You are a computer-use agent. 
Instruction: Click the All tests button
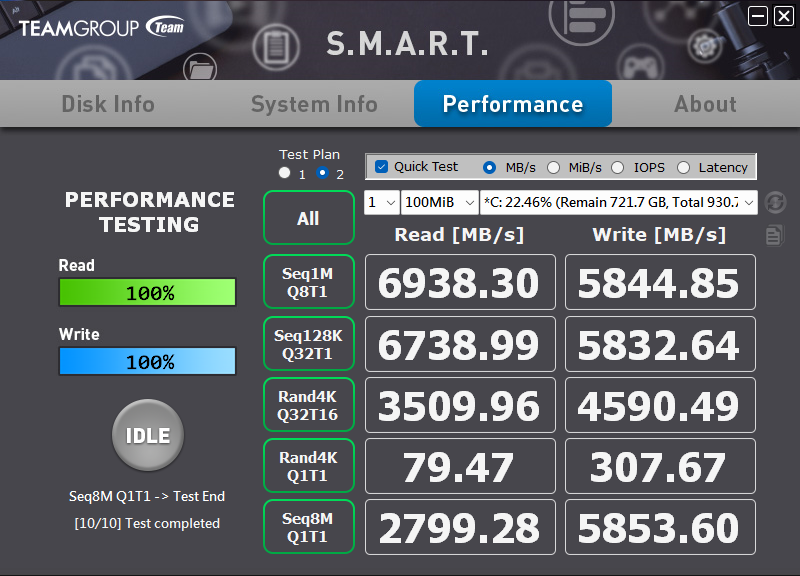tap(308, 218)
